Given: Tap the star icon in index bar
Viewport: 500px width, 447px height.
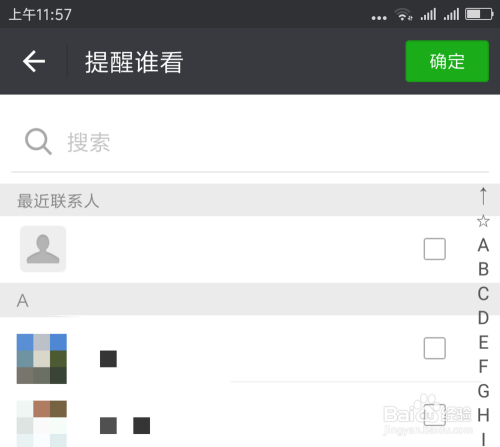Looking at the screenshot, I should pyautogui.click(x=483, y=221).
